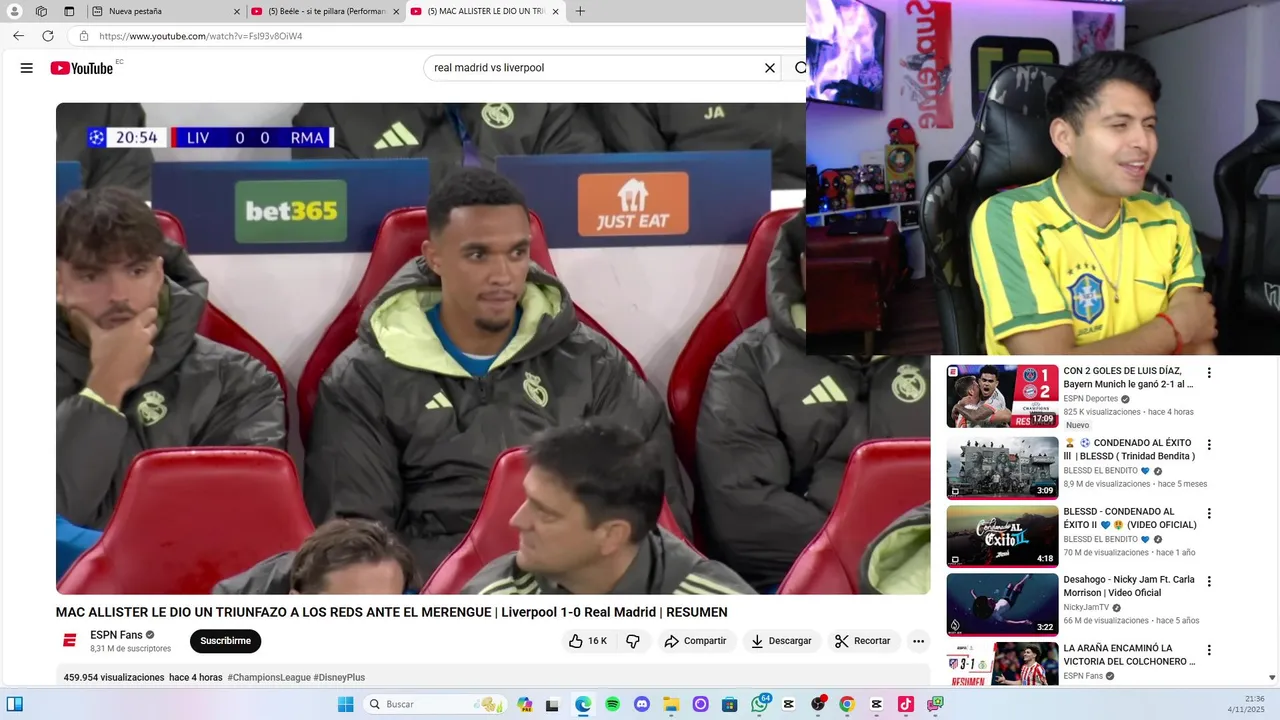This screenshot has height=720, width=1280.
Task: Open Microsoft Store from the taskbar
Action: pyautogui.click(x=730, y=704)
